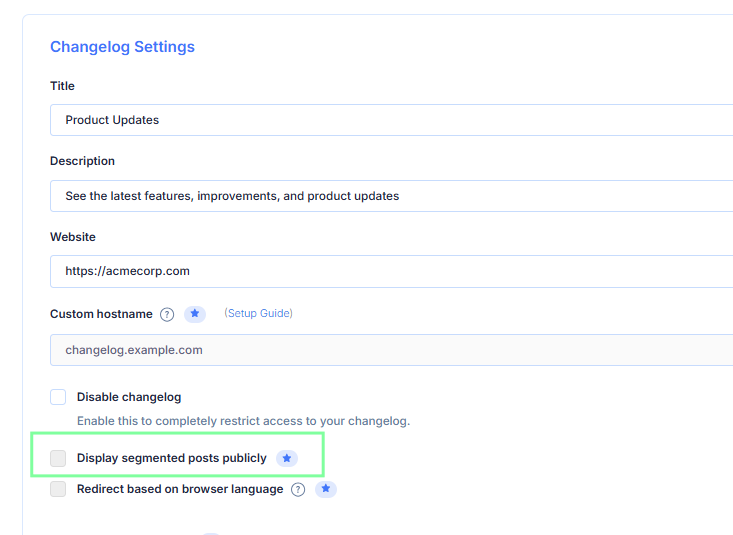Image resolution: width=733 pixels, height=535 pixels.
Task: Focus the Description text field
Action: tap(390, 196)
